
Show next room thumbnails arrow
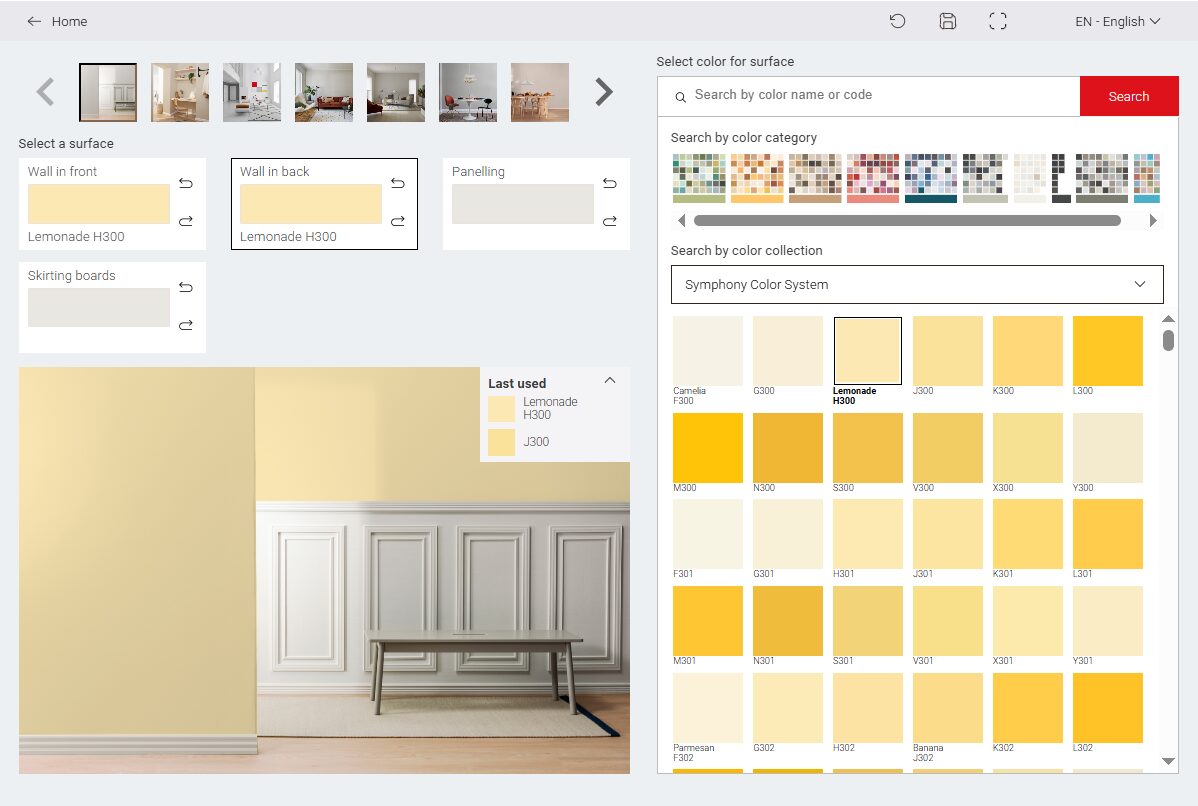pyautogui.click(x=603, y=92)
